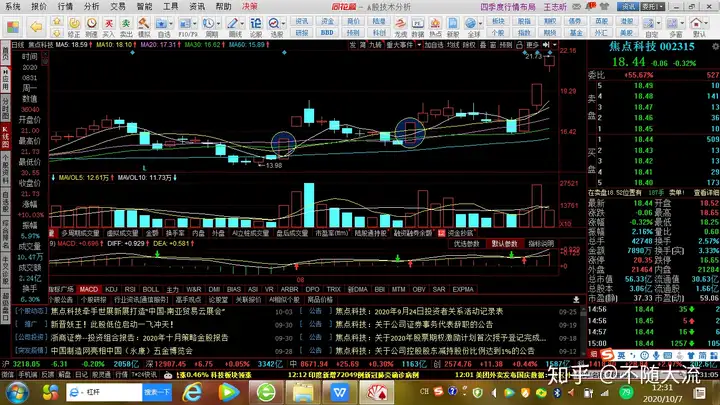Open news link 新晋妖王 headline
Image resolution: width=720 pixels, height=405 pixels.
112,324
